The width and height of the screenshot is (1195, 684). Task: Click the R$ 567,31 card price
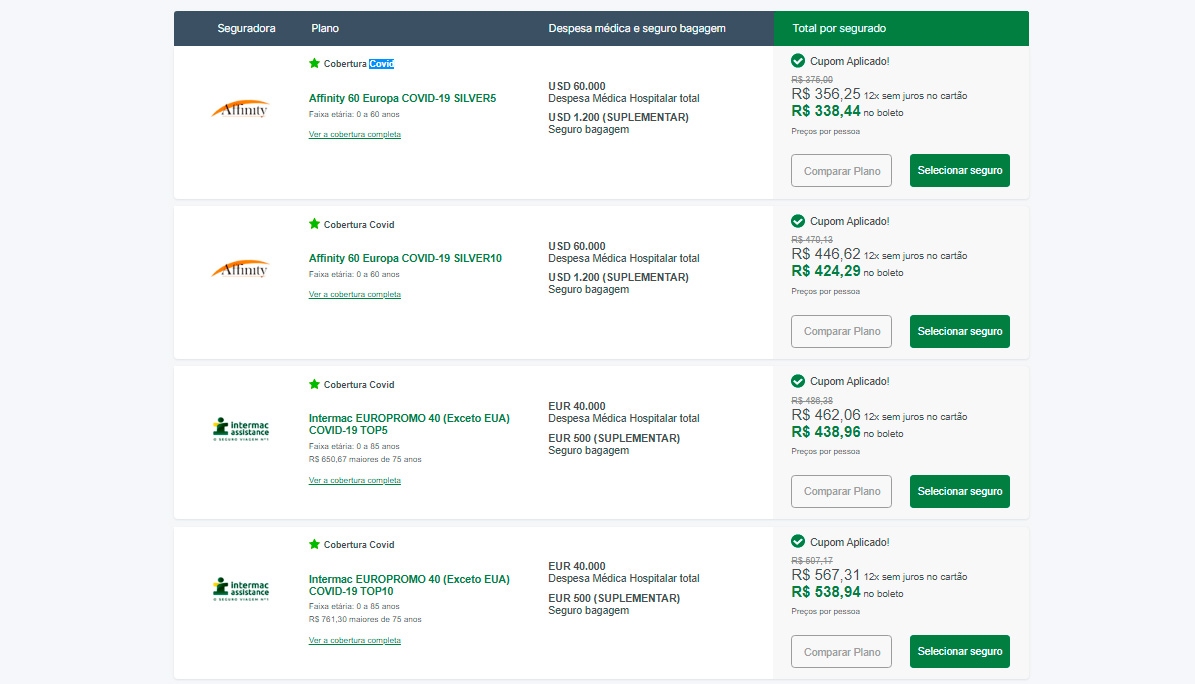click(825, 576)
